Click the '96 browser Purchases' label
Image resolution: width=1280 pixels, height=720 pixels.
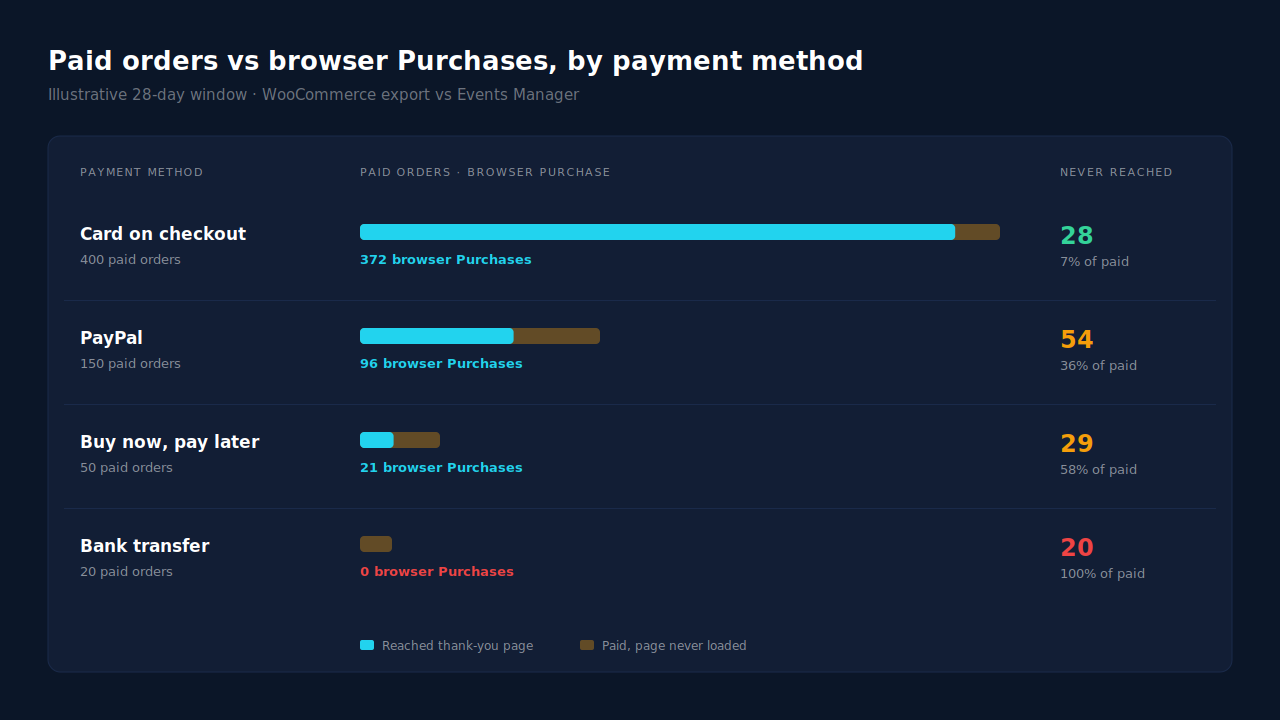pos(441,364)
